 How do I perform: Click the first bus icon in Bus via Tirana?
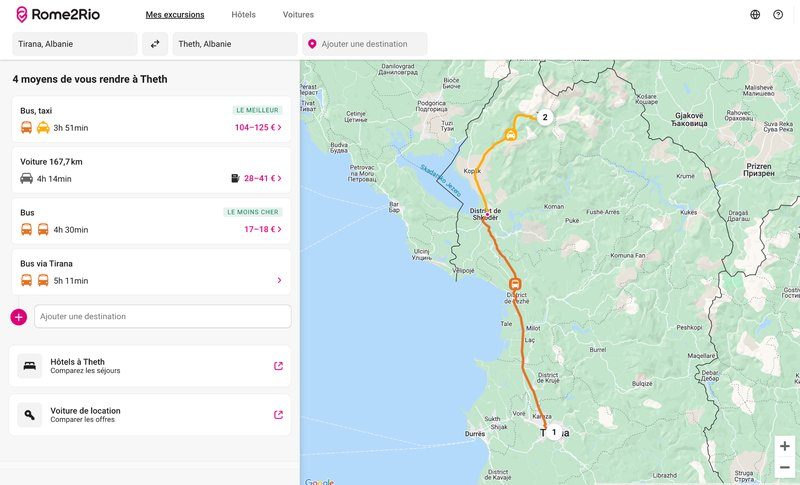tap(27, 280)
